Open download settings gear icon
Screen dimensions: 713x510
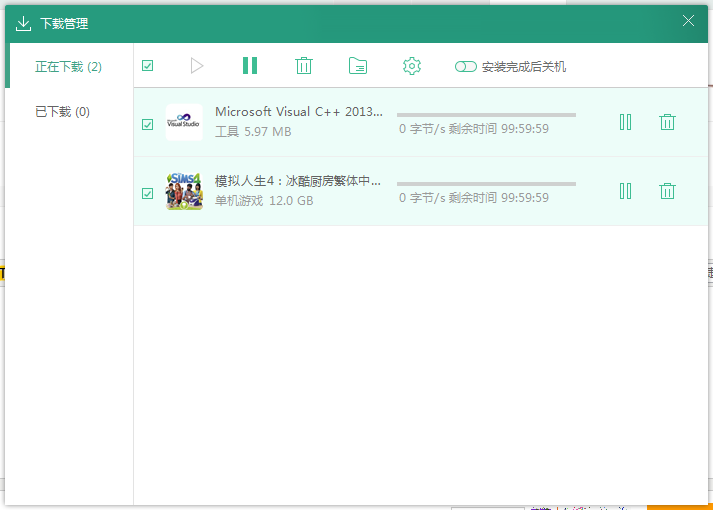click(x=412, y=66)
